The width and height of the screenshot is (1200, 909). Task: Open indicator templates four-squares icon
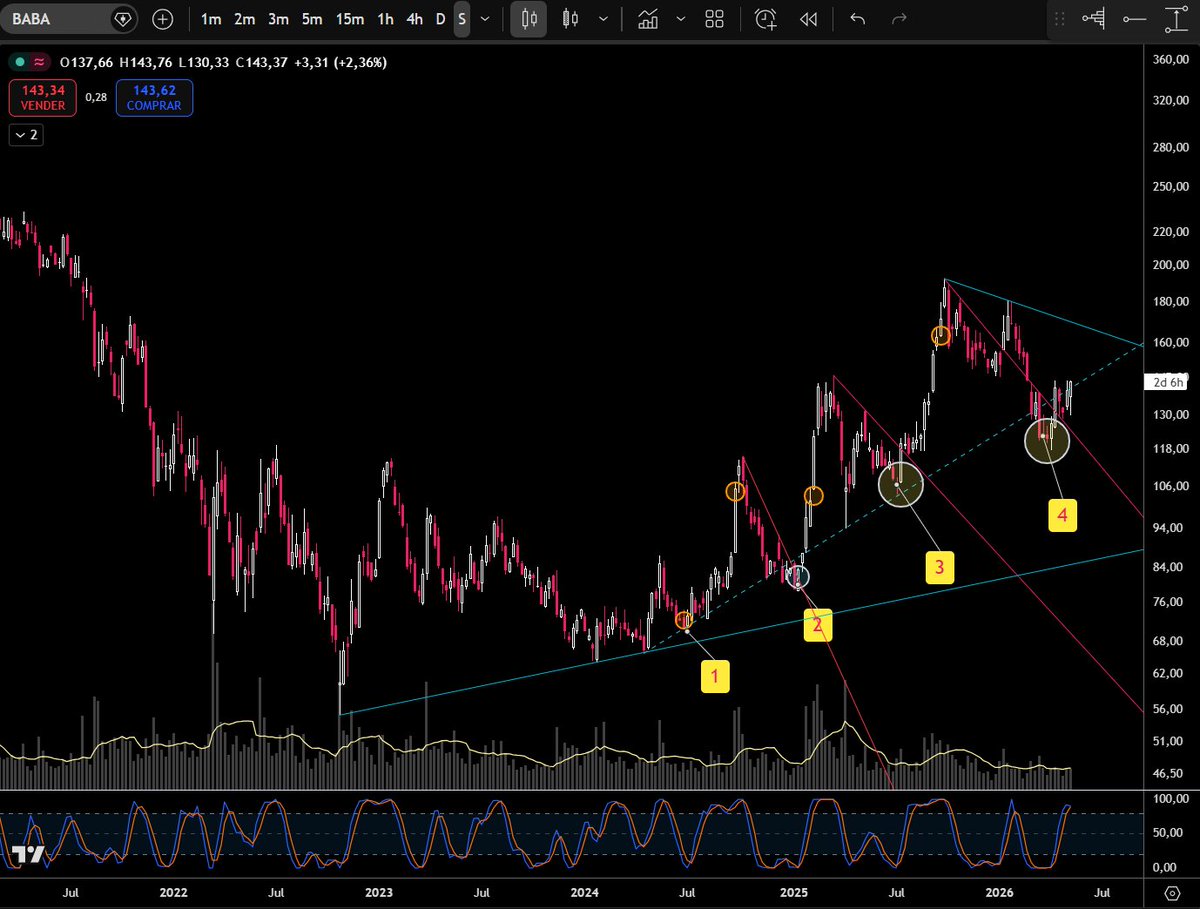[x=714, y=19]
